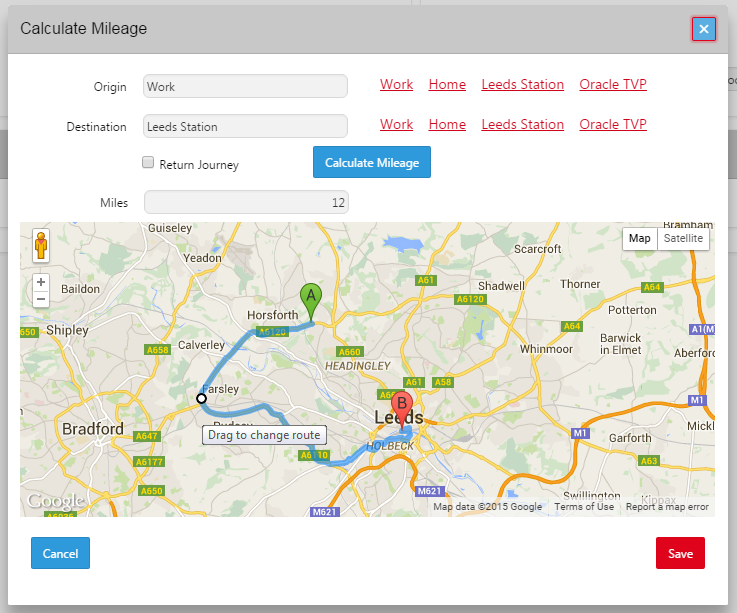Viewport: 737px width, 613px height.
Task: Open Report a map error link
Action: (667, 507)
